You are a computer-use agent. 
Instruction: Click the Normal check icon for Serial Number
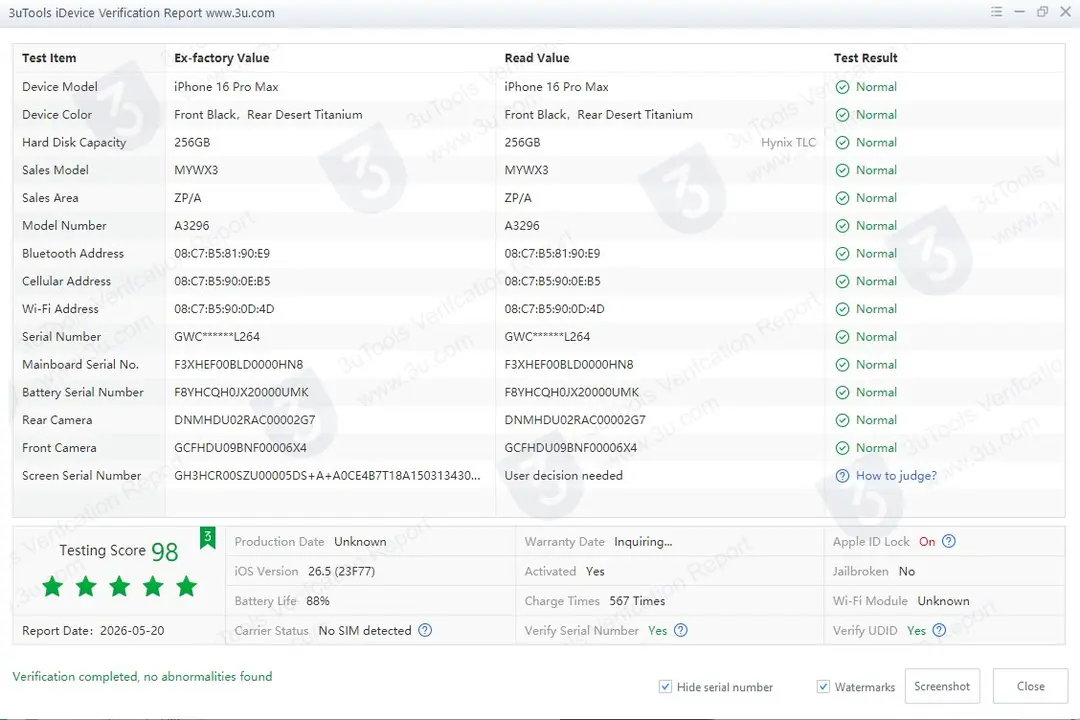pos(842,337)
